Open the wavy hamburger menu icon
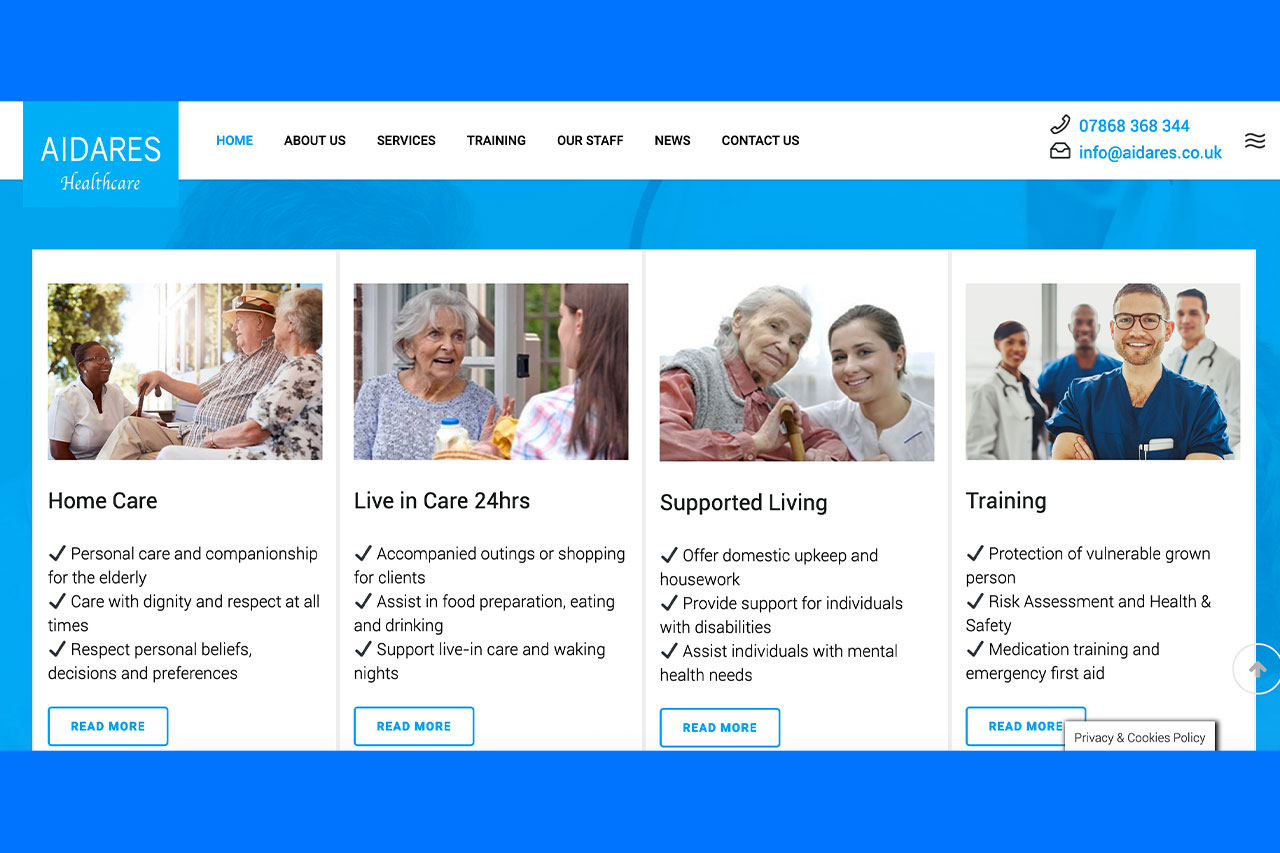Image resolution: width=1280 pixels, height=853 pixels. click(1255, 141)
